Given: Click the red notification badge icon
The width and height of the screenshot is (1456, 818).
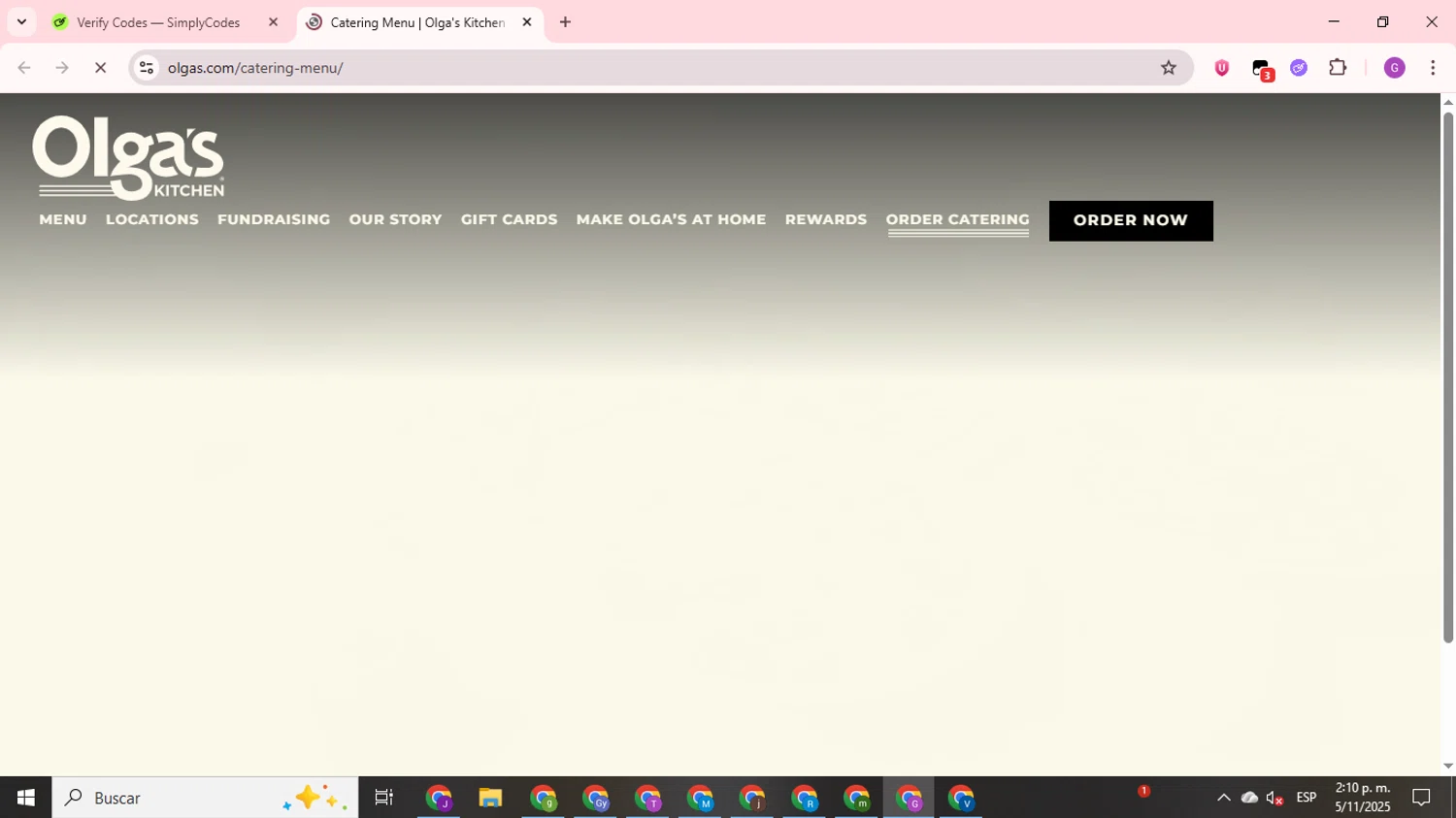Looking at the screenshot, I should click(1143, 791).
